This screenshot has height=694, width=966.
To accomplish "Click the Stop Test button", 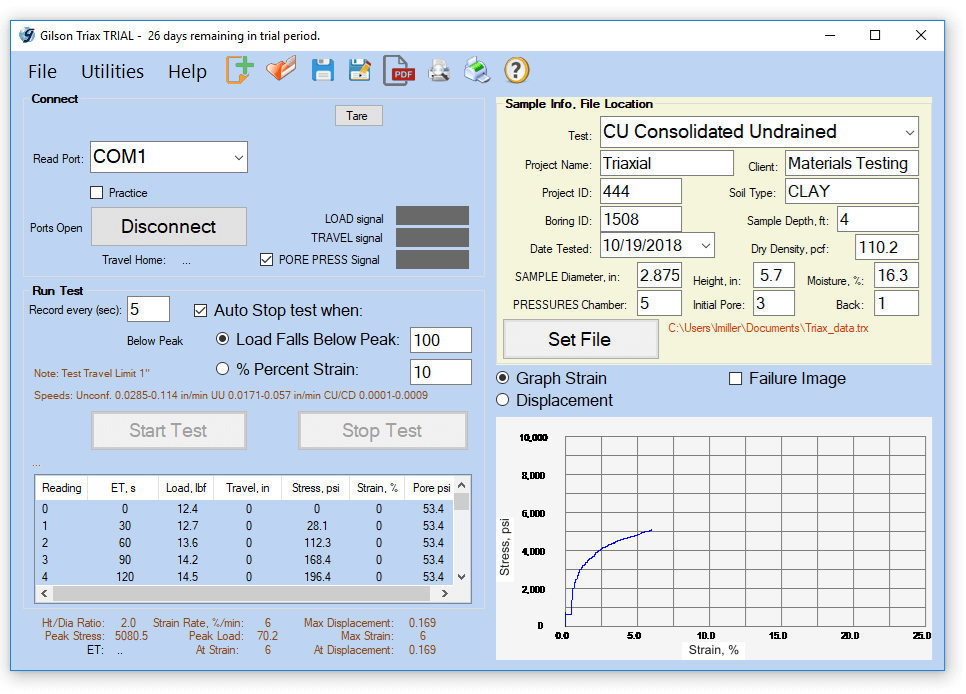I will (x=383, y=430).
